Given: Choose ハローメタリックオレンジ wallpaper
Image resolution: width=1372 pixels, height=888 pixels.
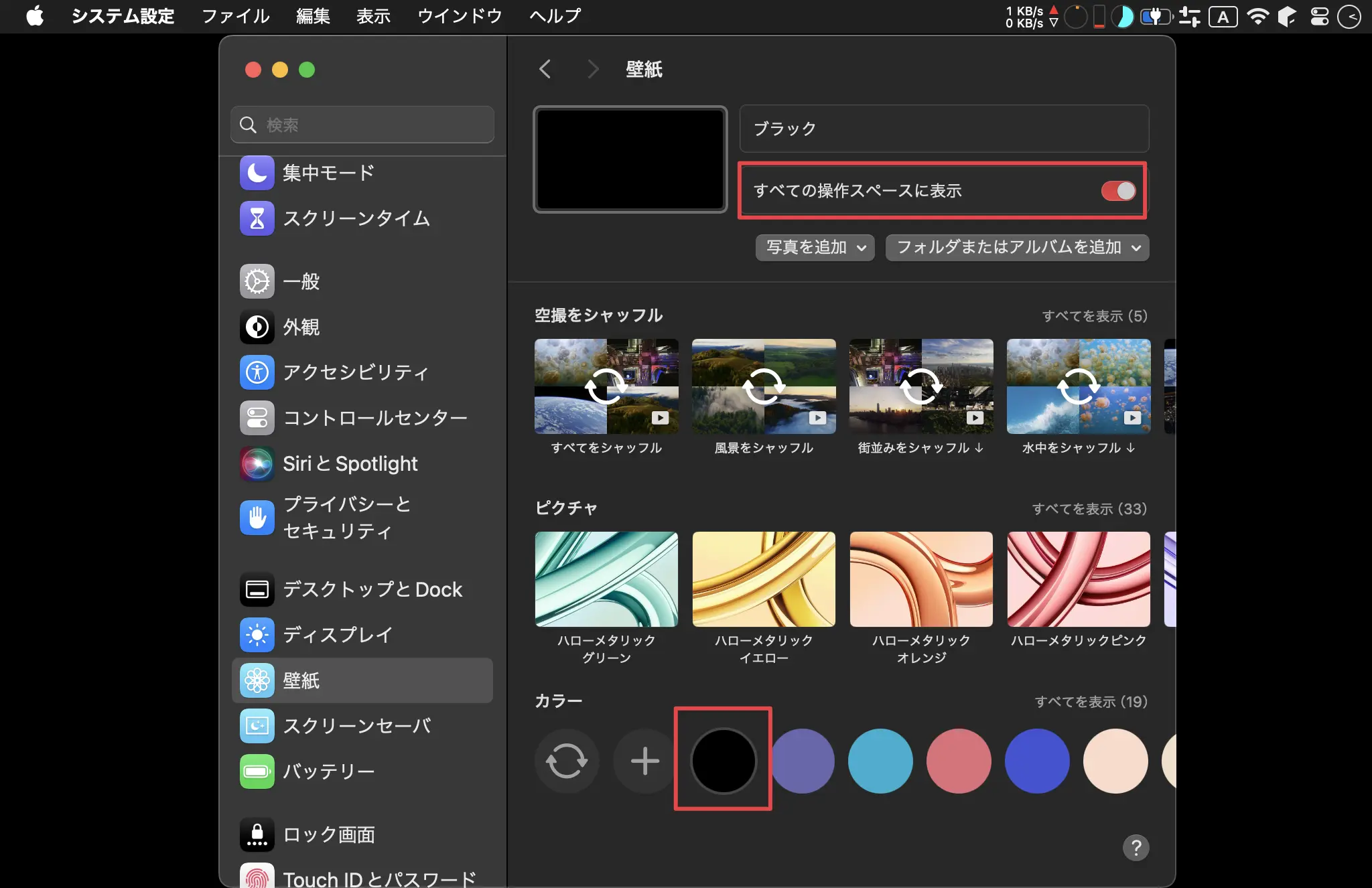Looking at the screenshot, I should pyautogui.click(x=921, y=579).
